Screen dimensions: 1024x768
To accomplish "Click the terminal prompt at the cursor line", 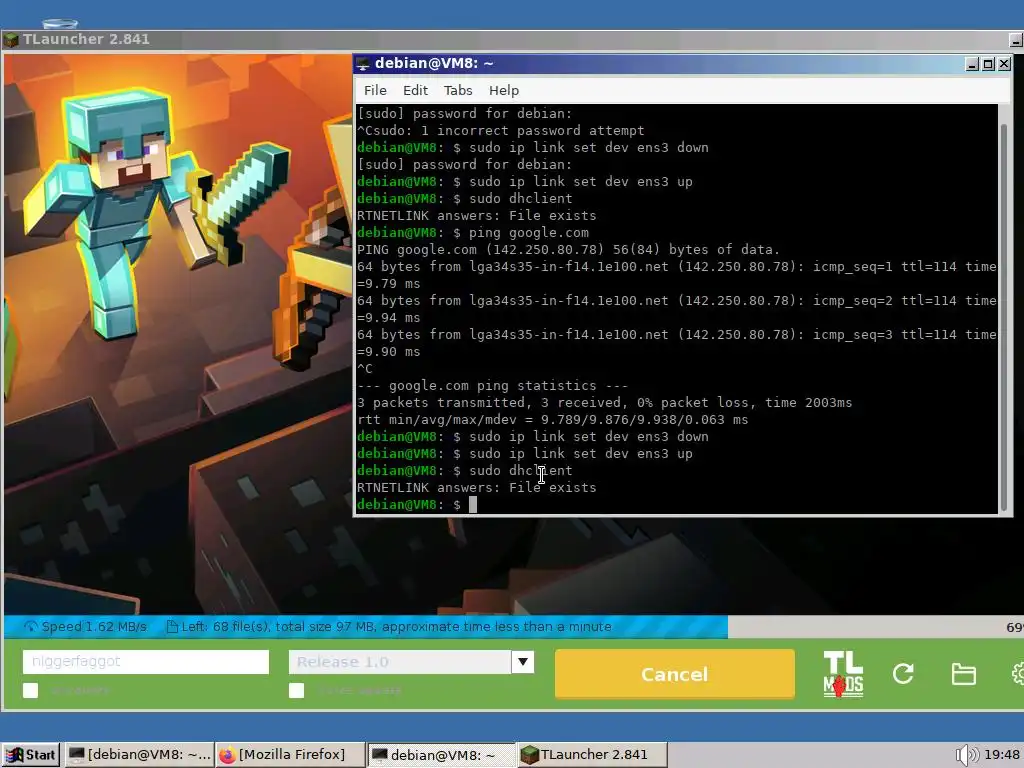I will click(x=417, y=505).
